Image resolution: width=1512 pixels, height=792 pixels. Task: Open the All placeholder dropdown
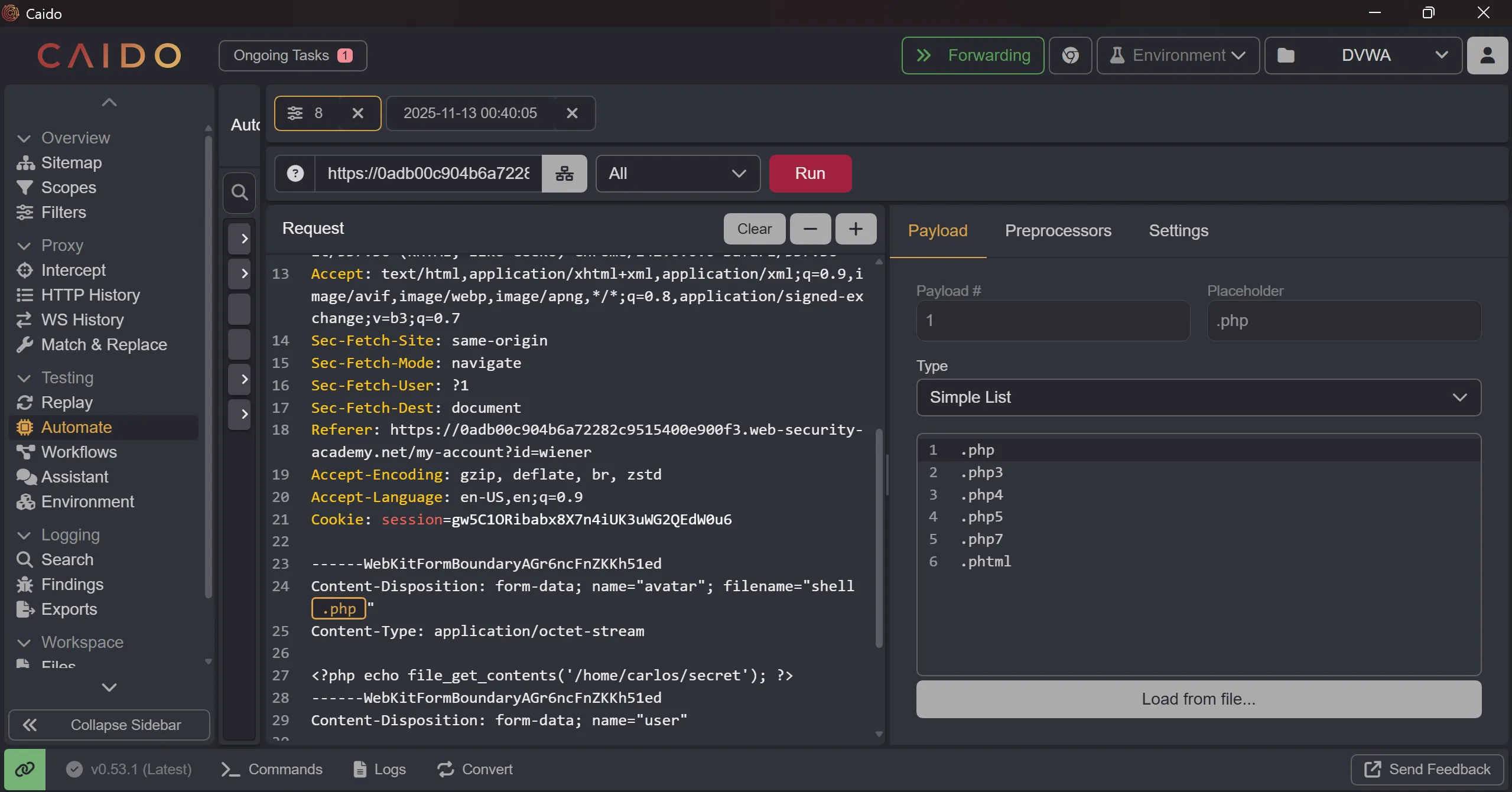677,174
